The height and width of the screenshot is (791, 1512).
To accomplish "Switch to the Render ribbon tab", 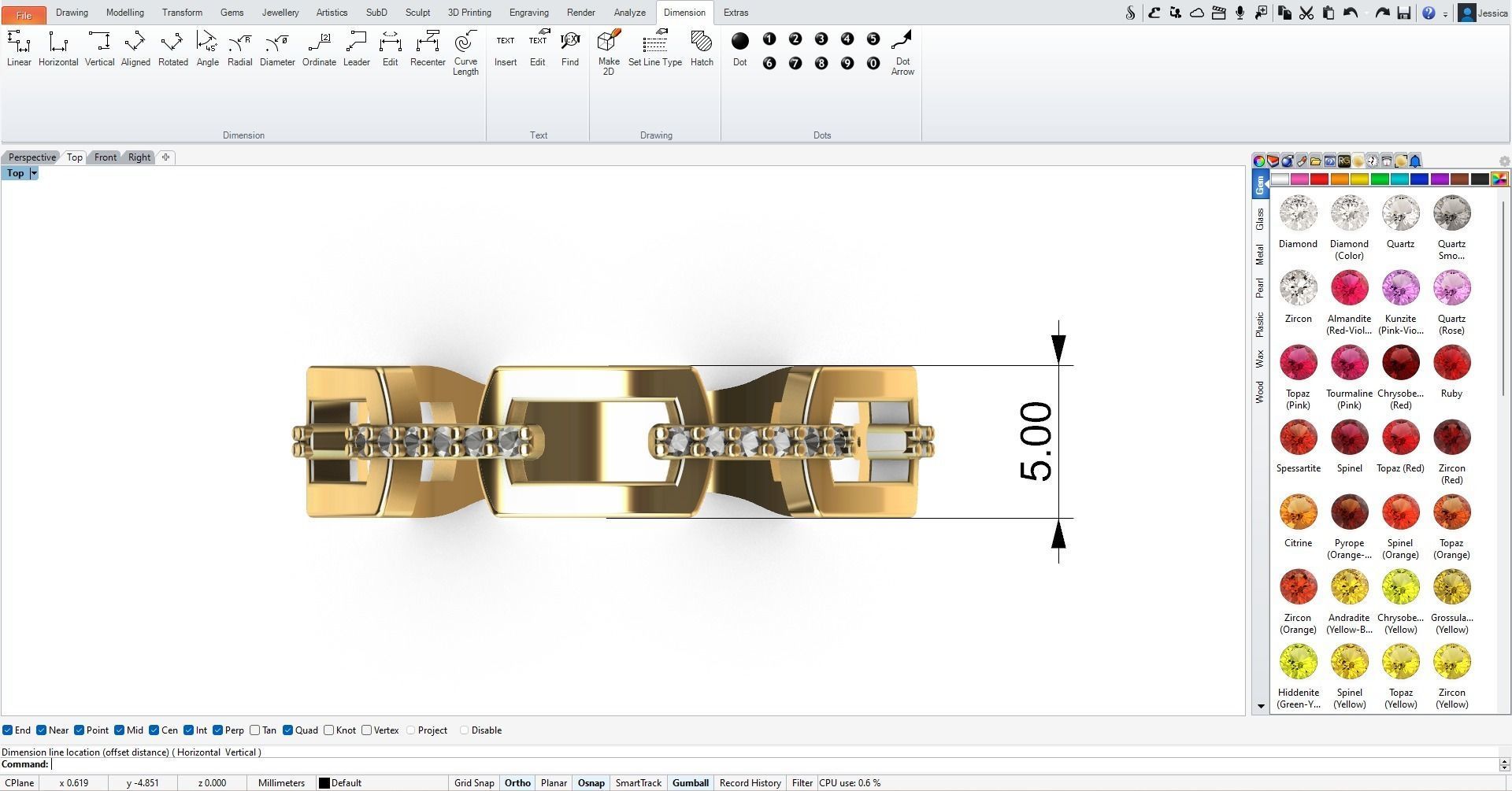I will [x=581, y=13].
